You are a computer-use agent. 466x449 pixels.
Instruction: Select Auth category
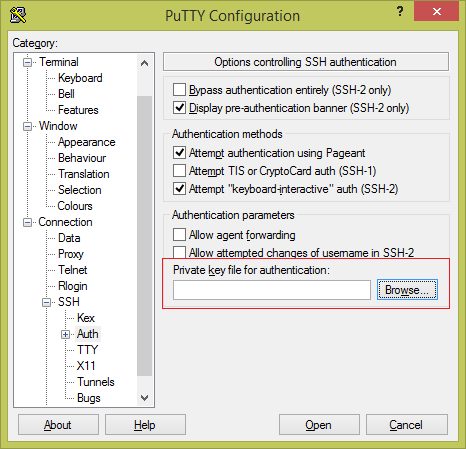87,334
